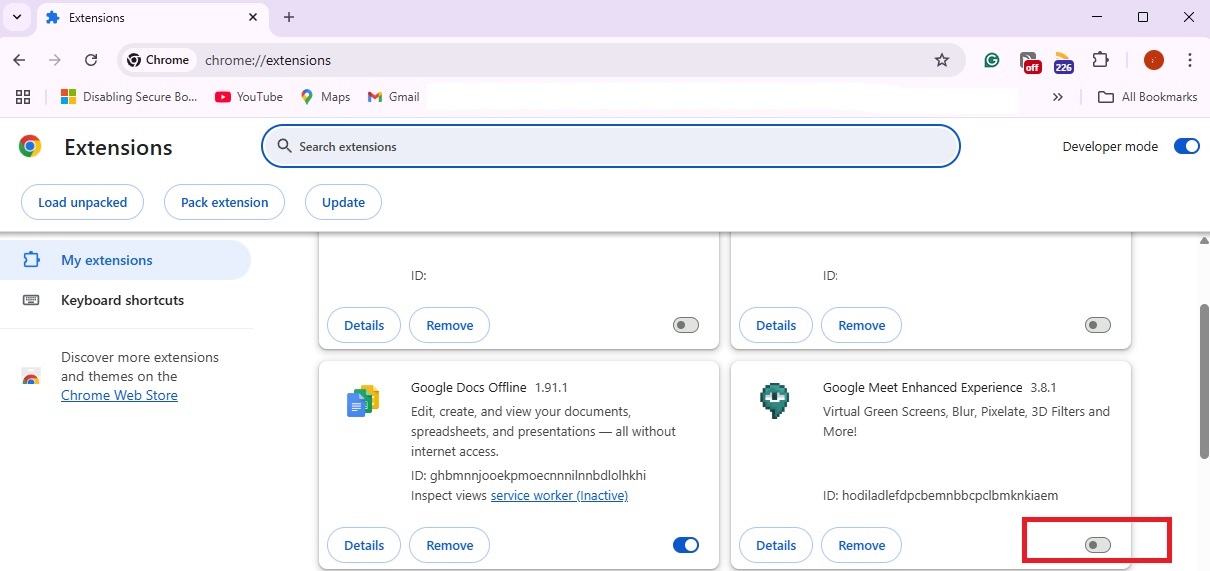Focus the Search extensions field
This screenshot has height=571, width=1210.
point(611,146)
